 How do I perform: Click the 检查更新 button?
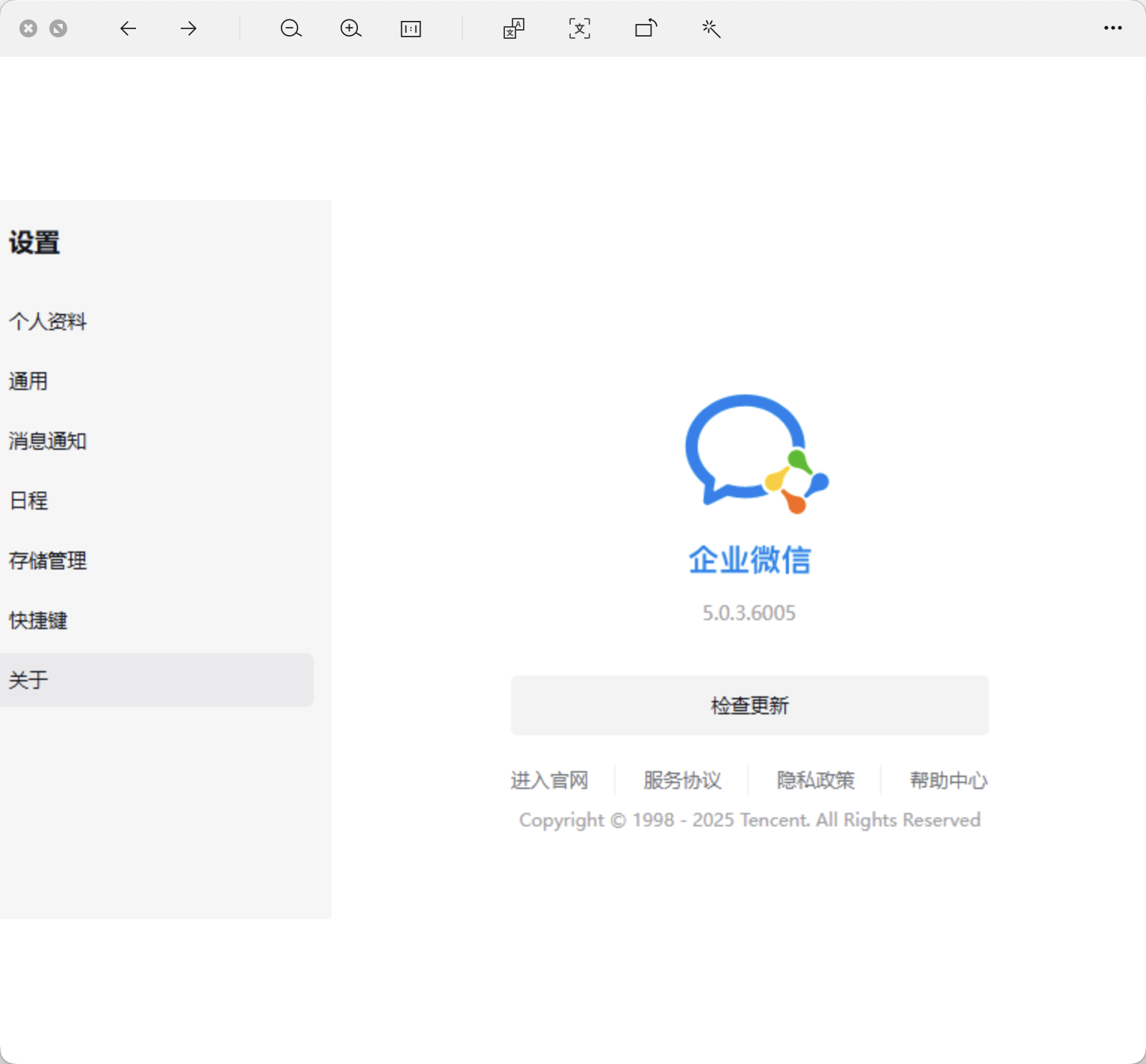(750, 705)
